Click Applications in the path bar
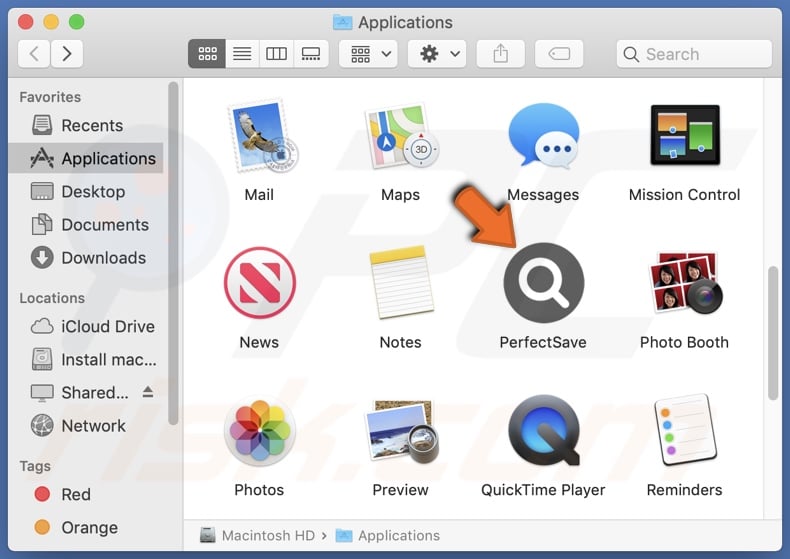 (388, 535)
